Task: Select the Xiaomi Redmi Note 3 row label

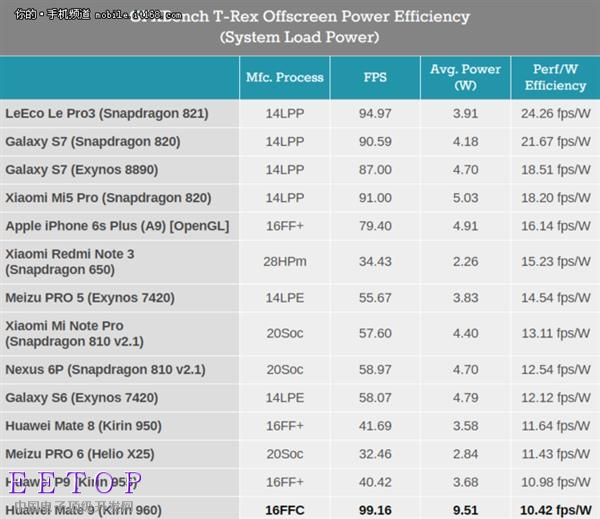Action: click(x=70, y=262)
